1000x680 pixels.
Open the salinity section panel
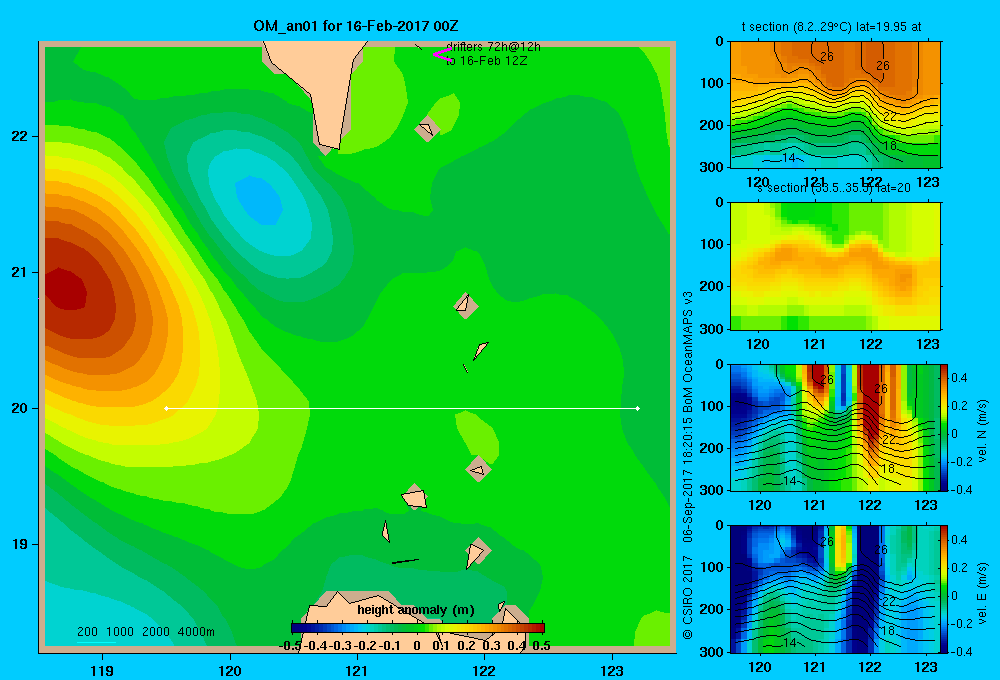pos(835,266)
